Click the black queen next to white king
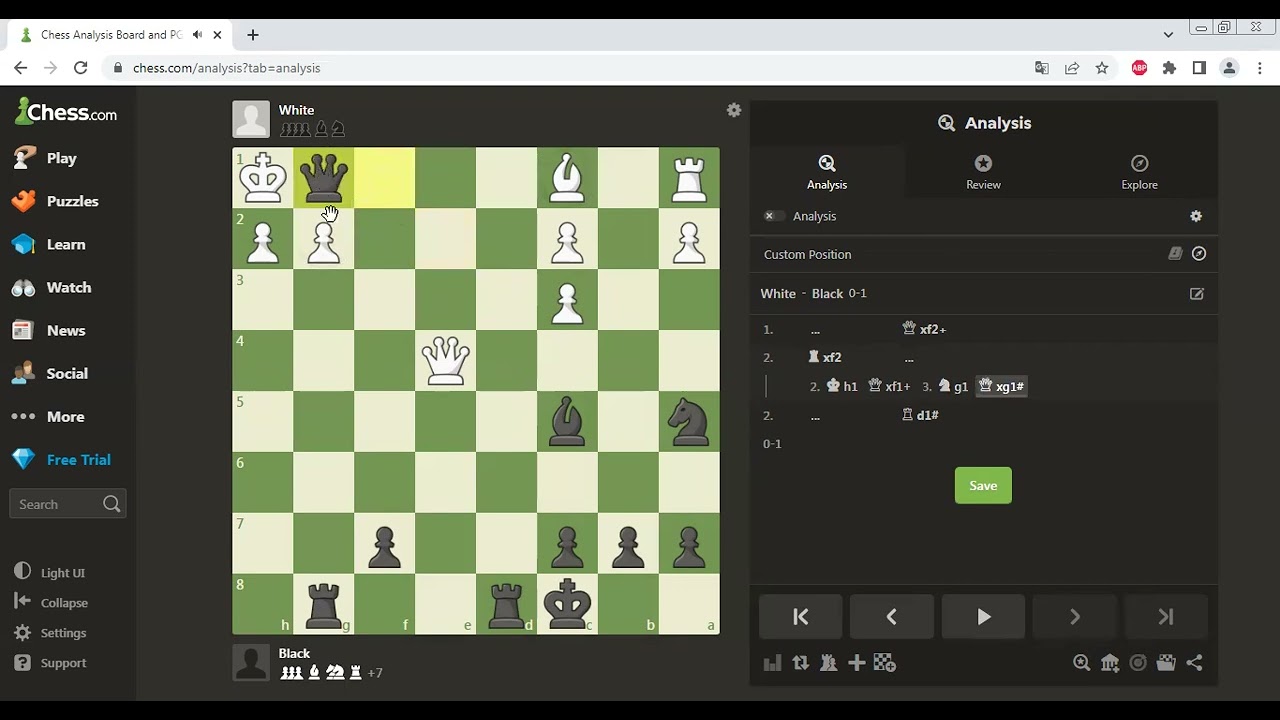This screenshot has height=720, width=1280. [x=324, y=178]
